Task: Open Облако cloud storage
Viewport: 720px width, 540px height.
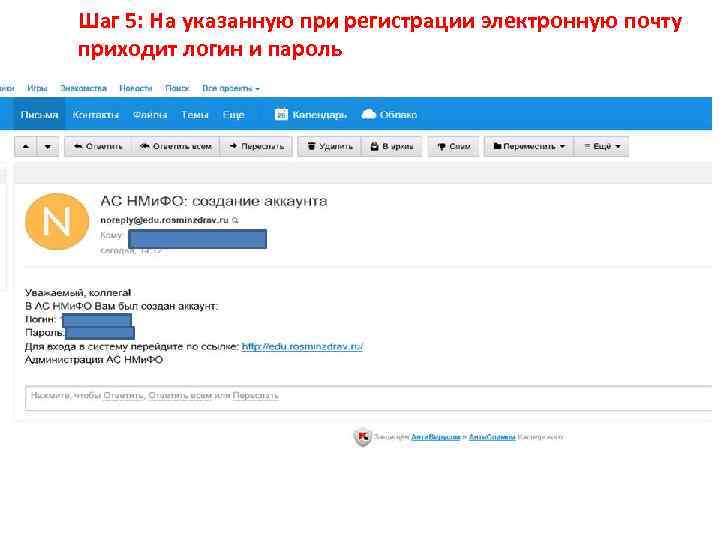Action: (389, 115)
